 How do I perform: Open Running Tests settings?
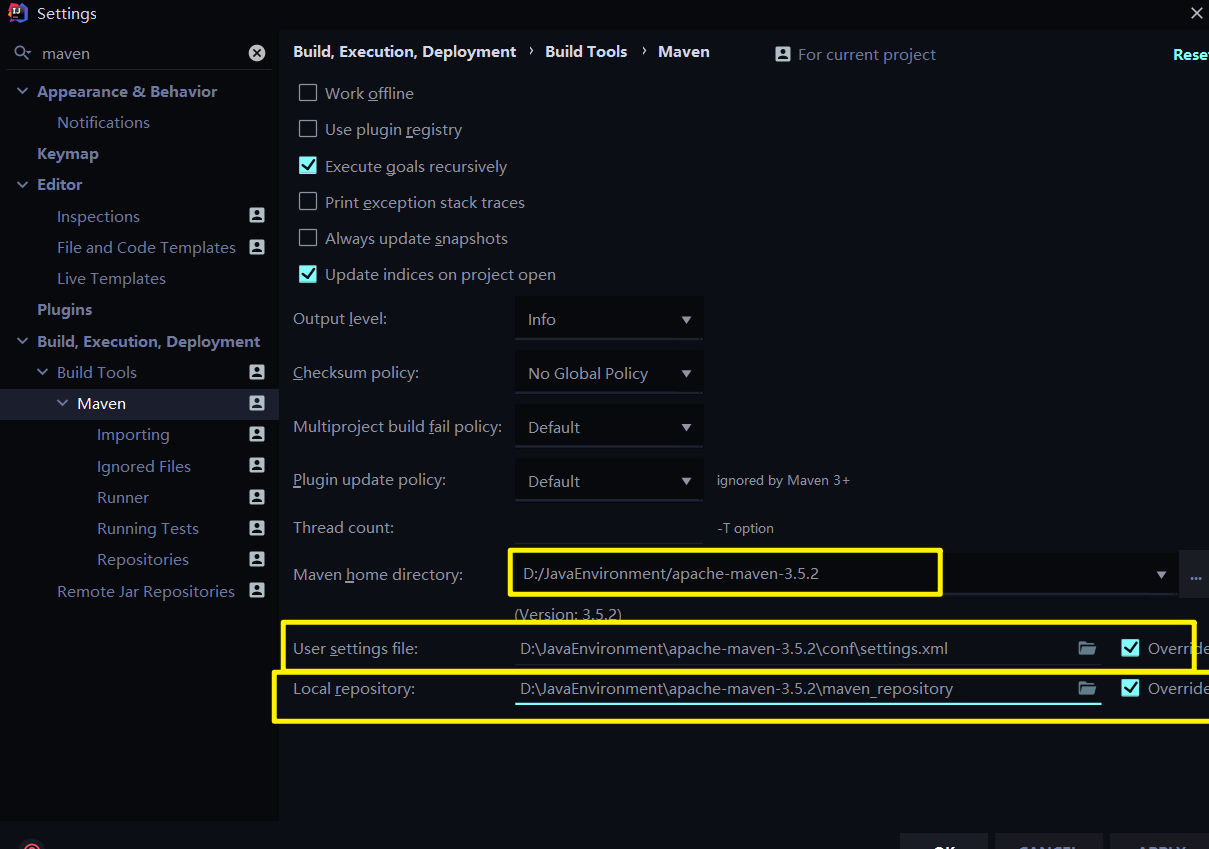pos(147,528)
